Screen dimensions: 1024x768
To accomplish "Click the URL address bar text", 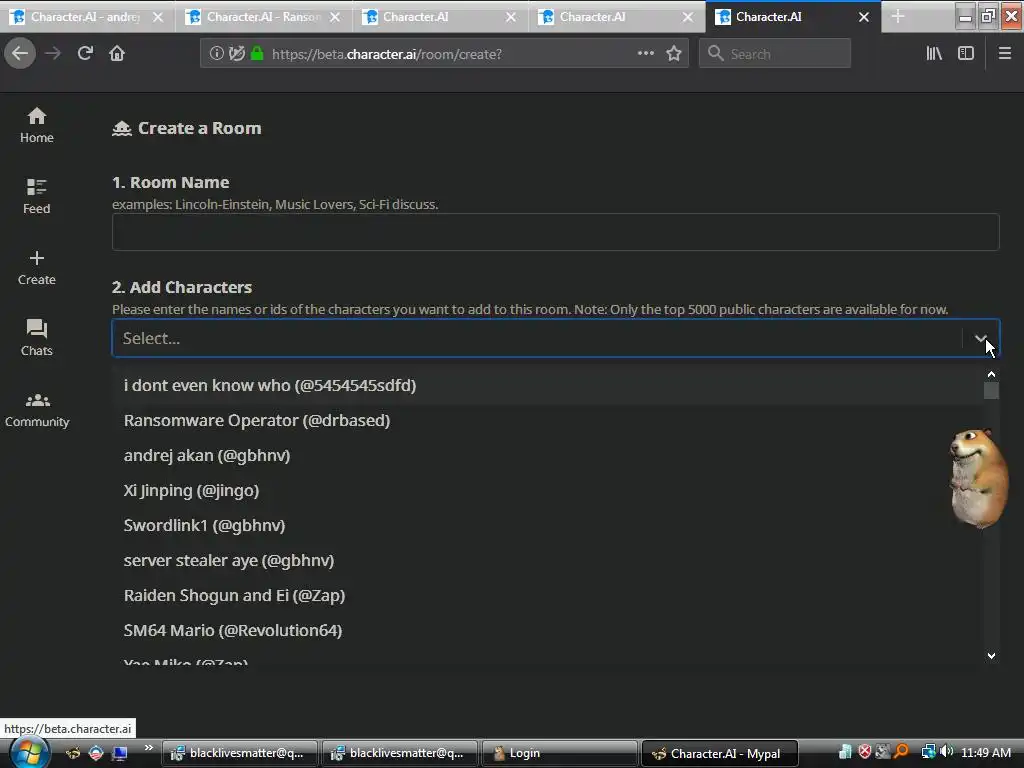I will tap(387, 54).
